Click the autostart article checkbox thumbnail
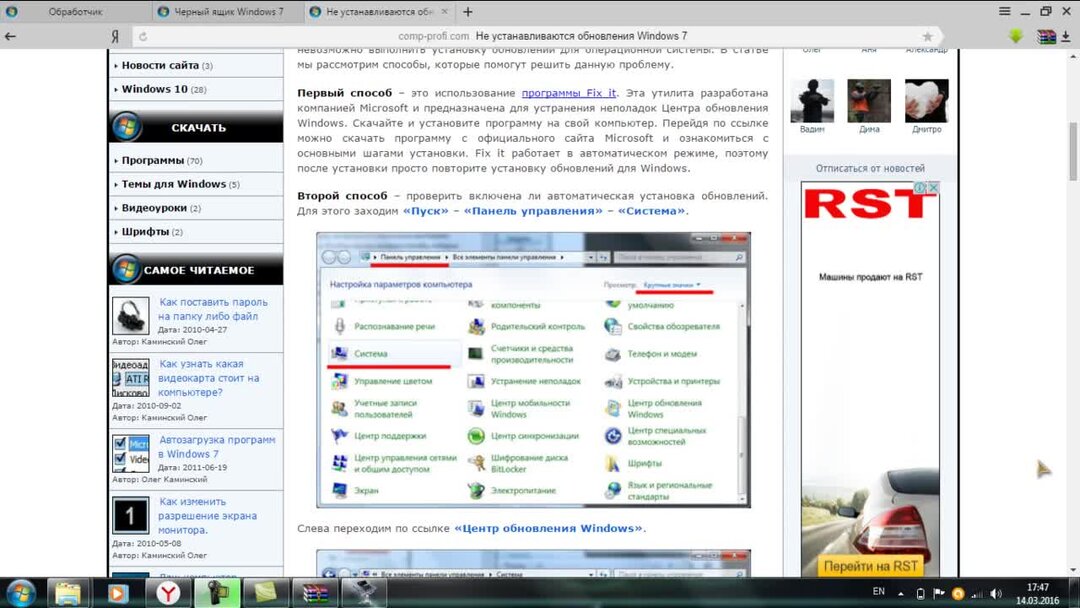 (x=130, y=453)
